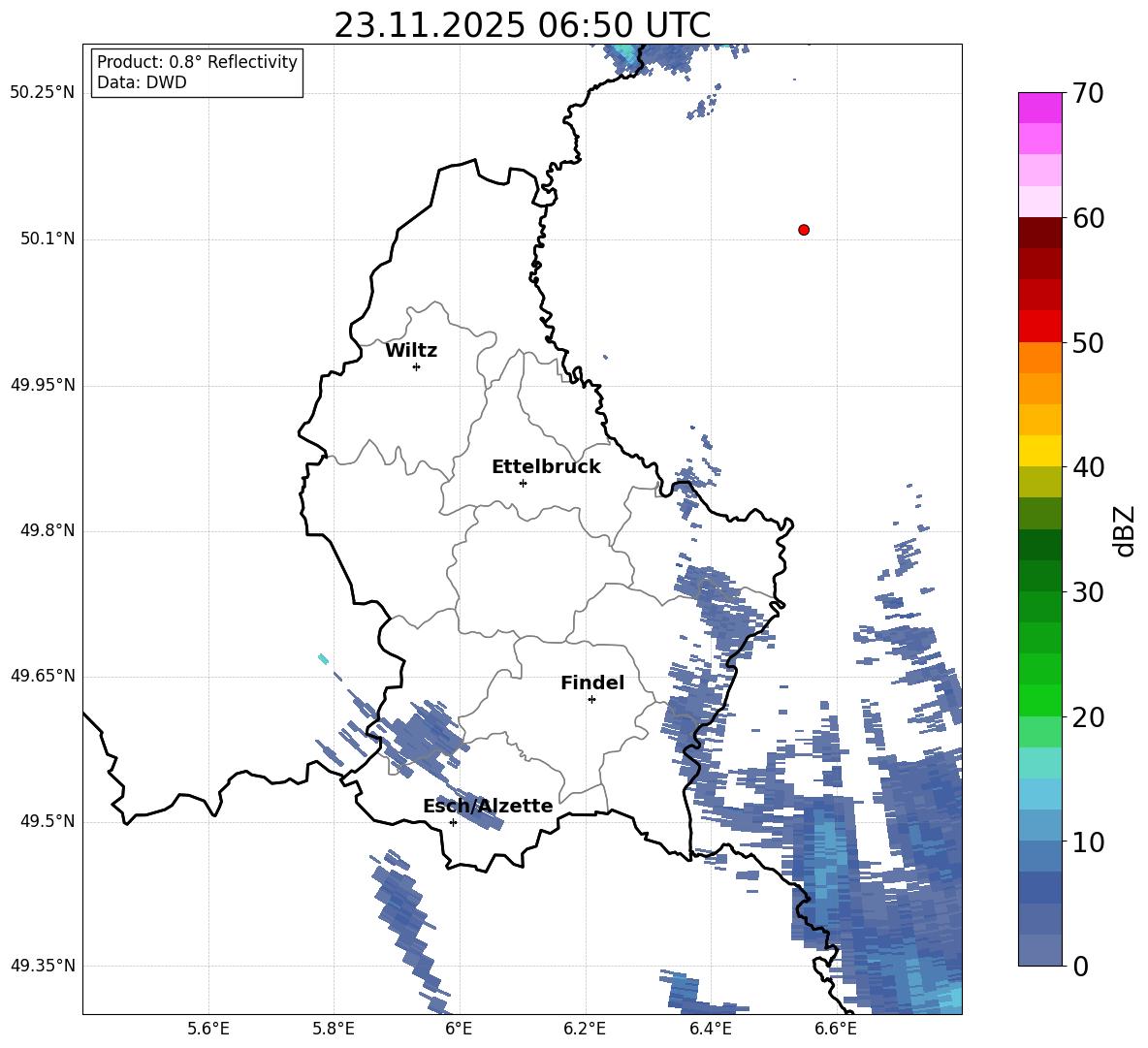The width and height of the screenshot is (1148, 1048).
Task: Click the cross marker below Ettelbruck
Action: [x=523, y=483]
